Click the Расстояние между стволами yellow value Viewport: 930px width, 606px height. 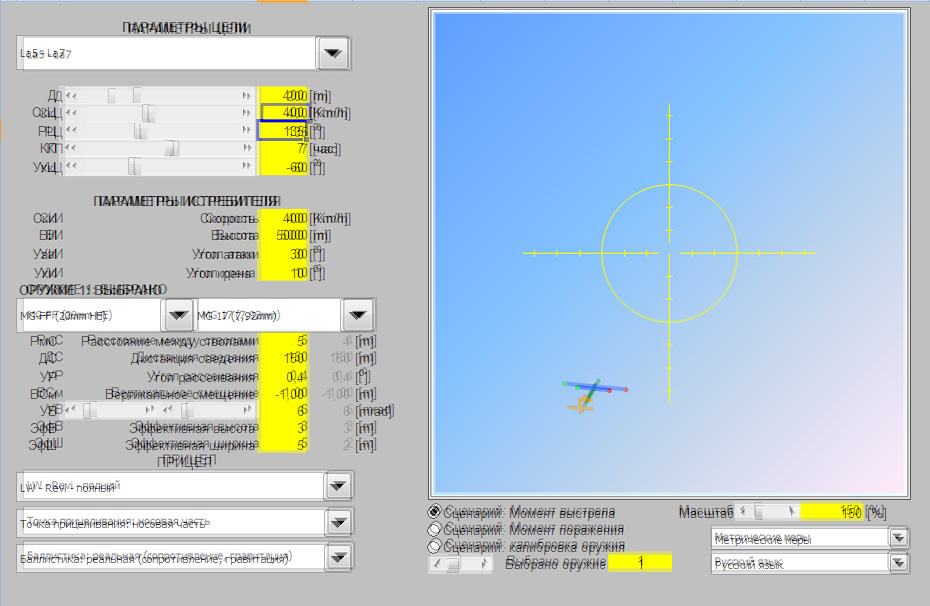284,341
